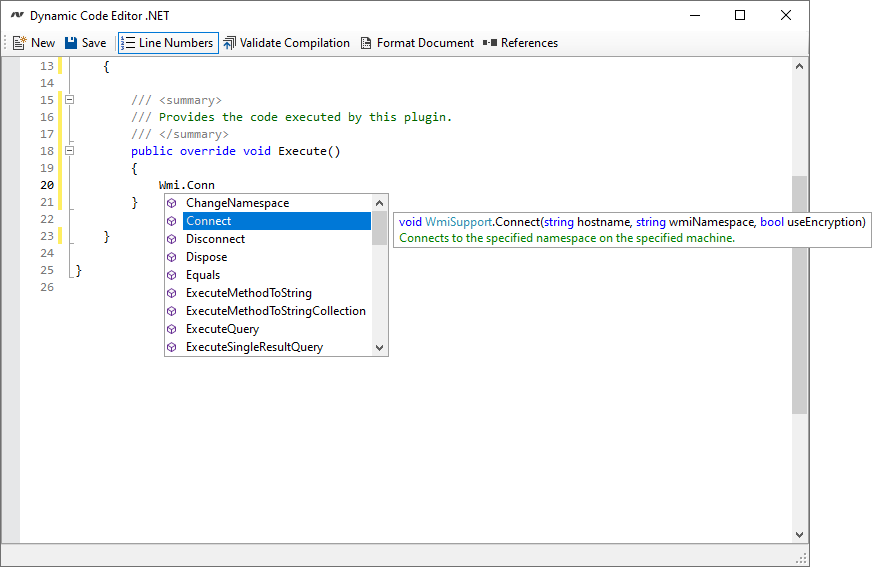
Task: Click the New document icon
Action: pos(20,43)
